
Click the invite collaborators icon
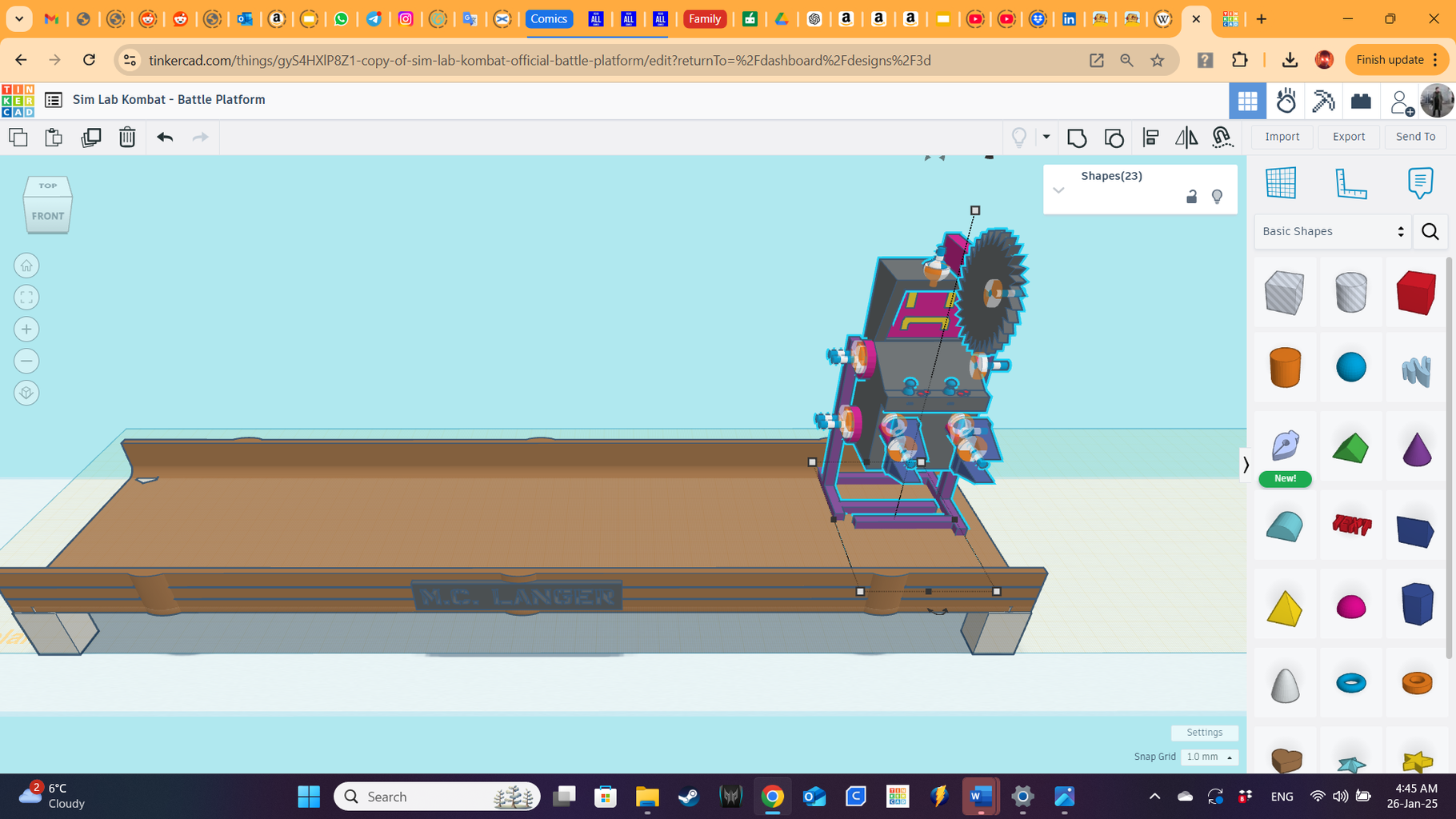(1400, 101)
